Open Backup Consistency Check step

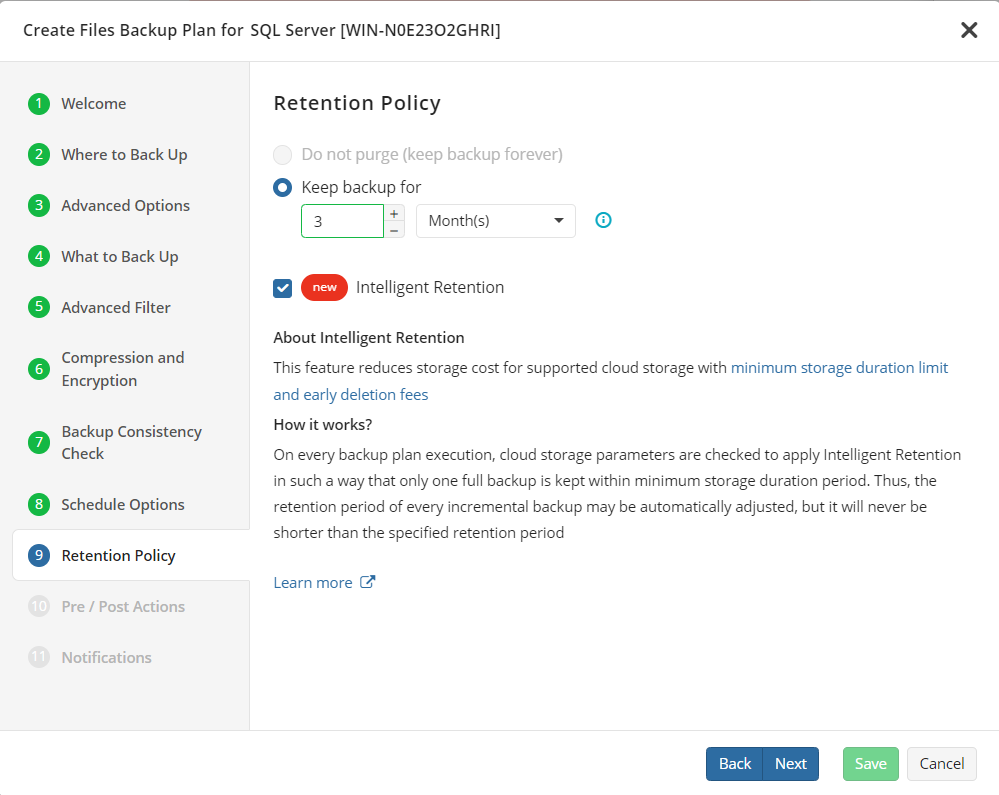click(x=131, y=443)
